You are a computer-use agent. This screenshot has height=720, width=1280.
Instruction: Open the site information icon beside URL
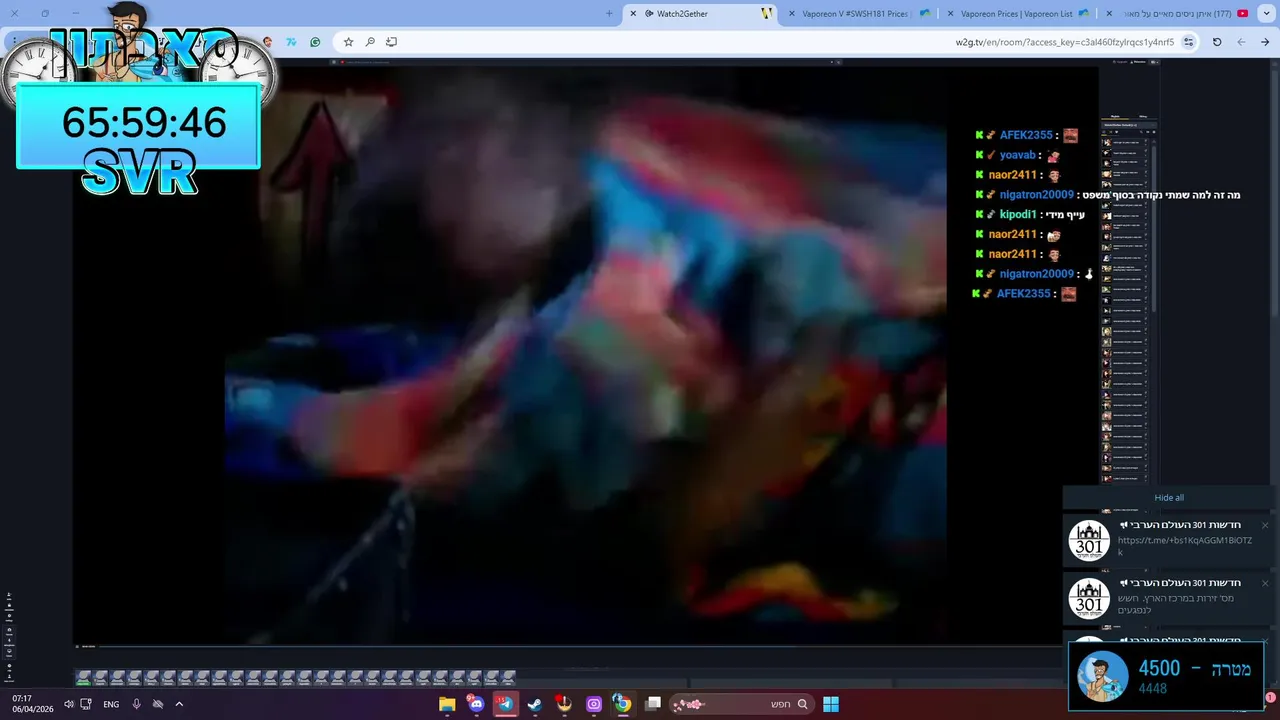coord(1188,42)
